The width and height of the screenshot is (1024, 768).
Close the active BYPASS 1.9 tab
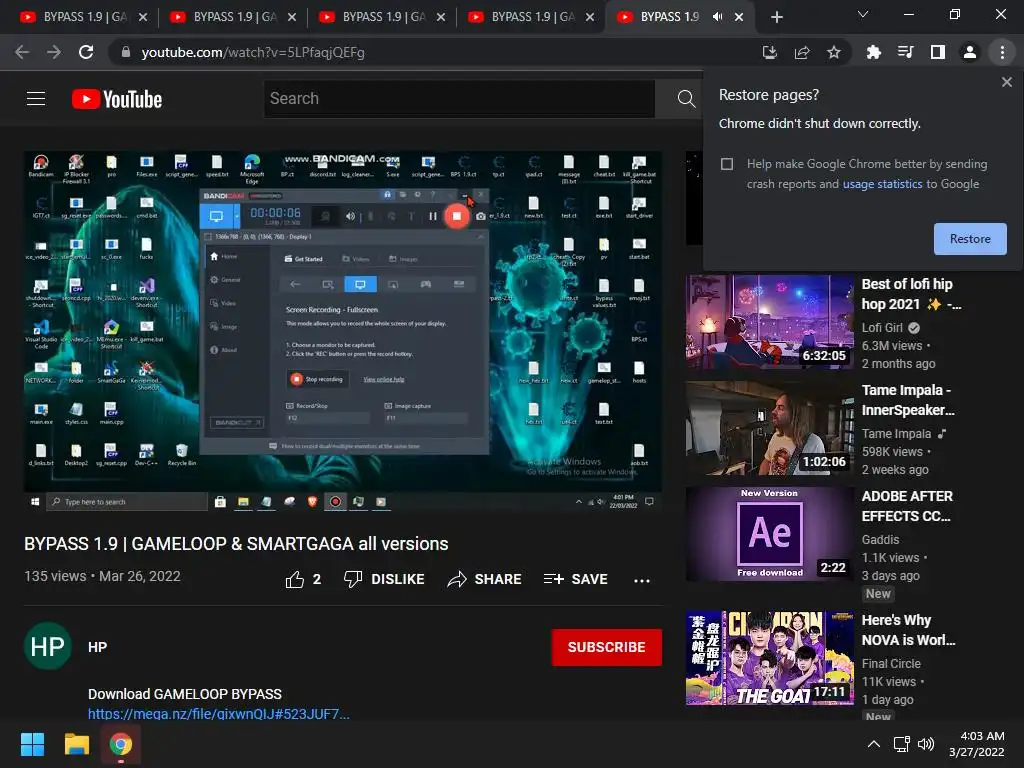pyautogui.click(x=739, y=17)
